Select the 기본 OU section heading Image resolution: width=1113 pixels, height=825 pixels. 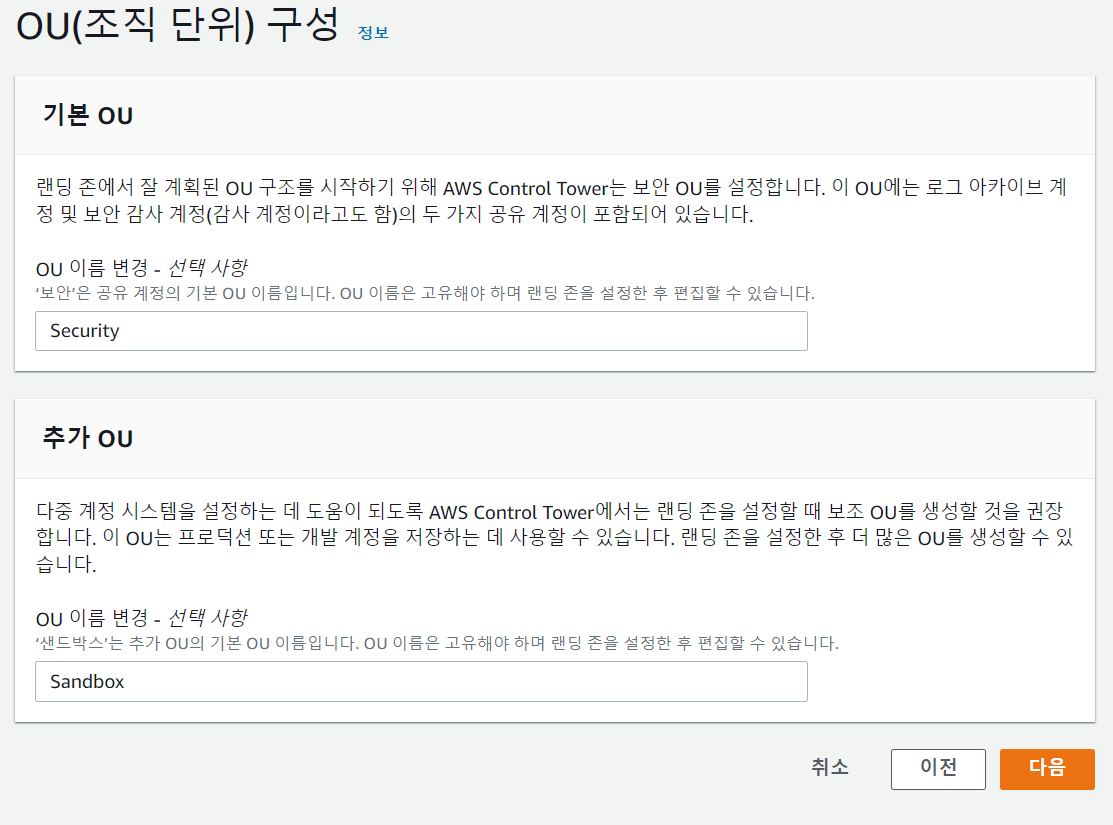(x=88, y=115)
